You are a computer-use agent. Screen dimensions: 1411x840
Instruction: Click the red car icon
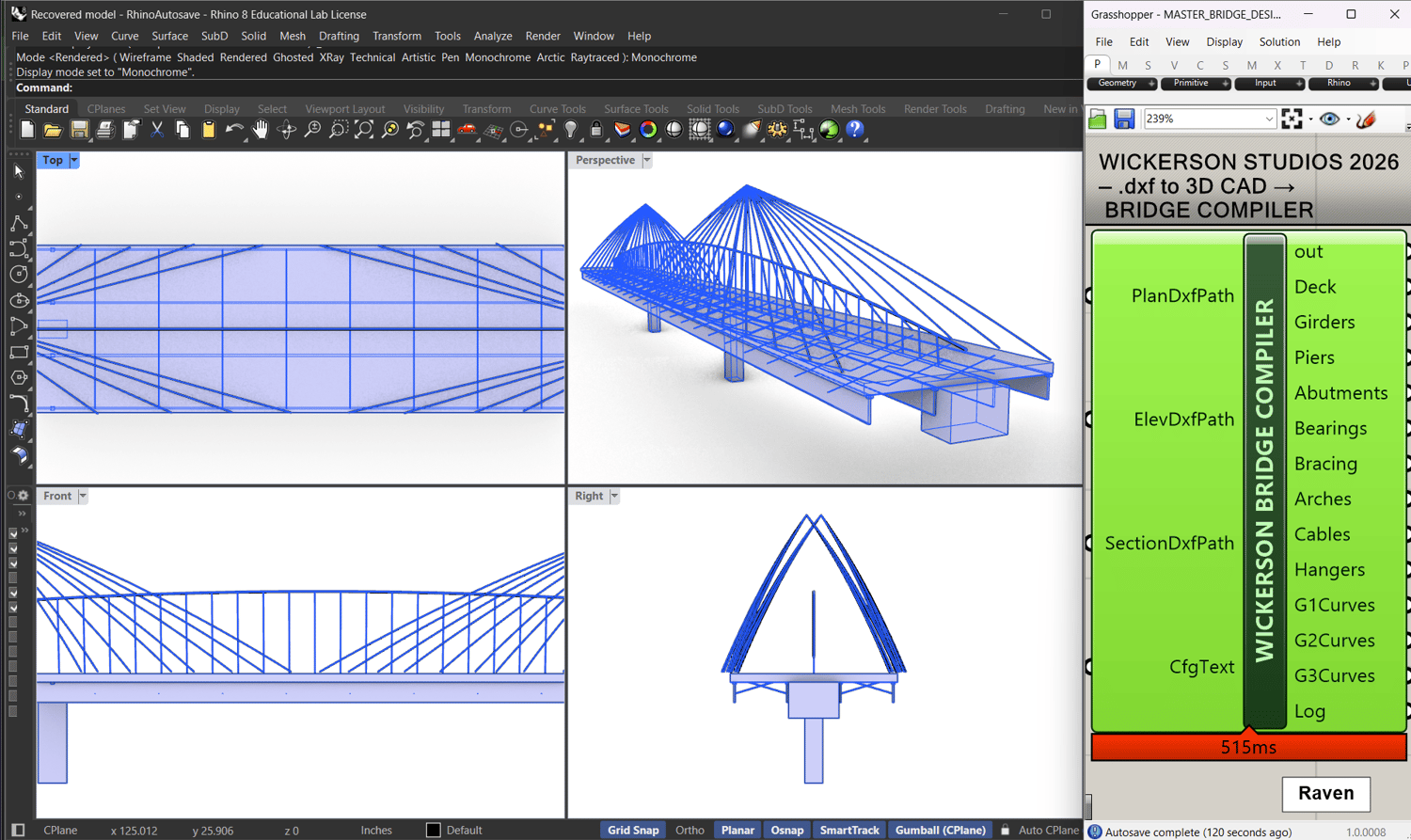pos(468,130)
